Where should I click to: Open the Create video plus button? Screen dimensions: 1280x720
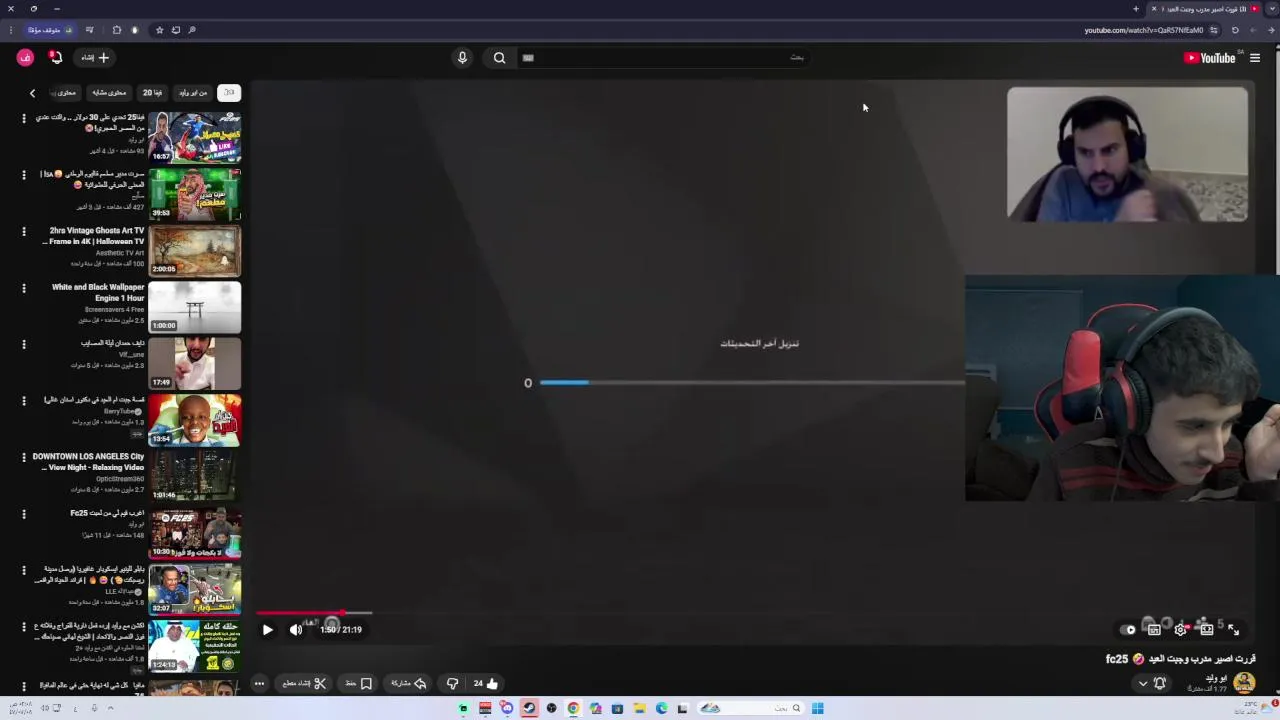tap(95, 58)
